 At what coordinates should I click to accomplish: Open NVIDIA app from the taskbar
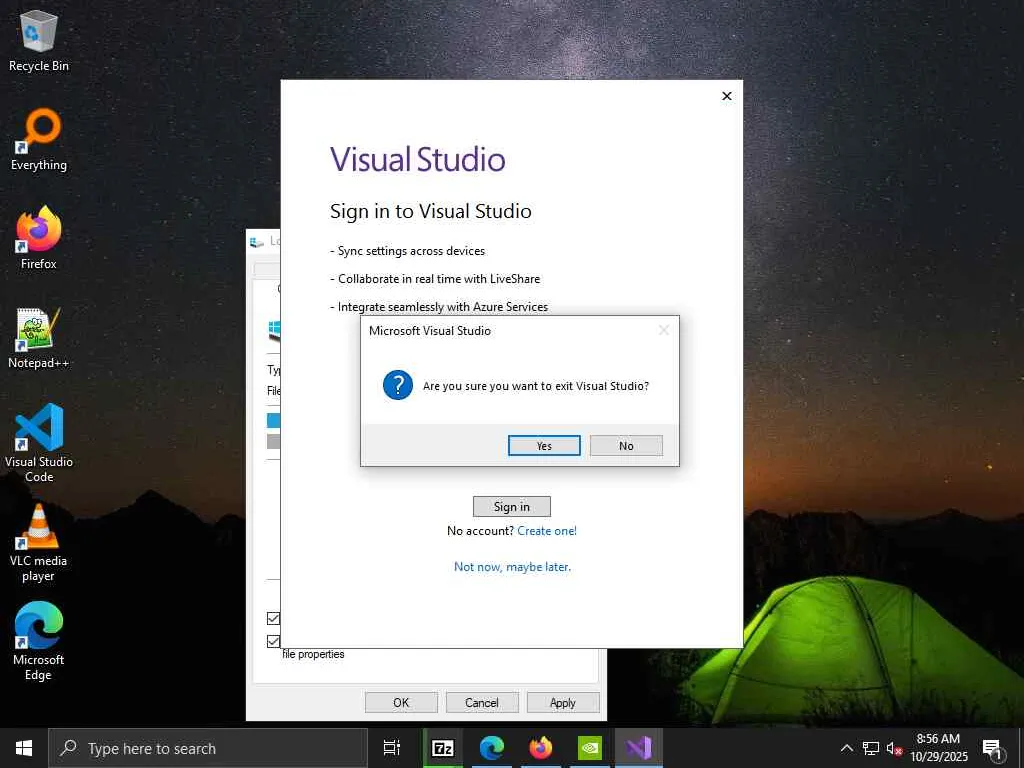coord(589,748)
